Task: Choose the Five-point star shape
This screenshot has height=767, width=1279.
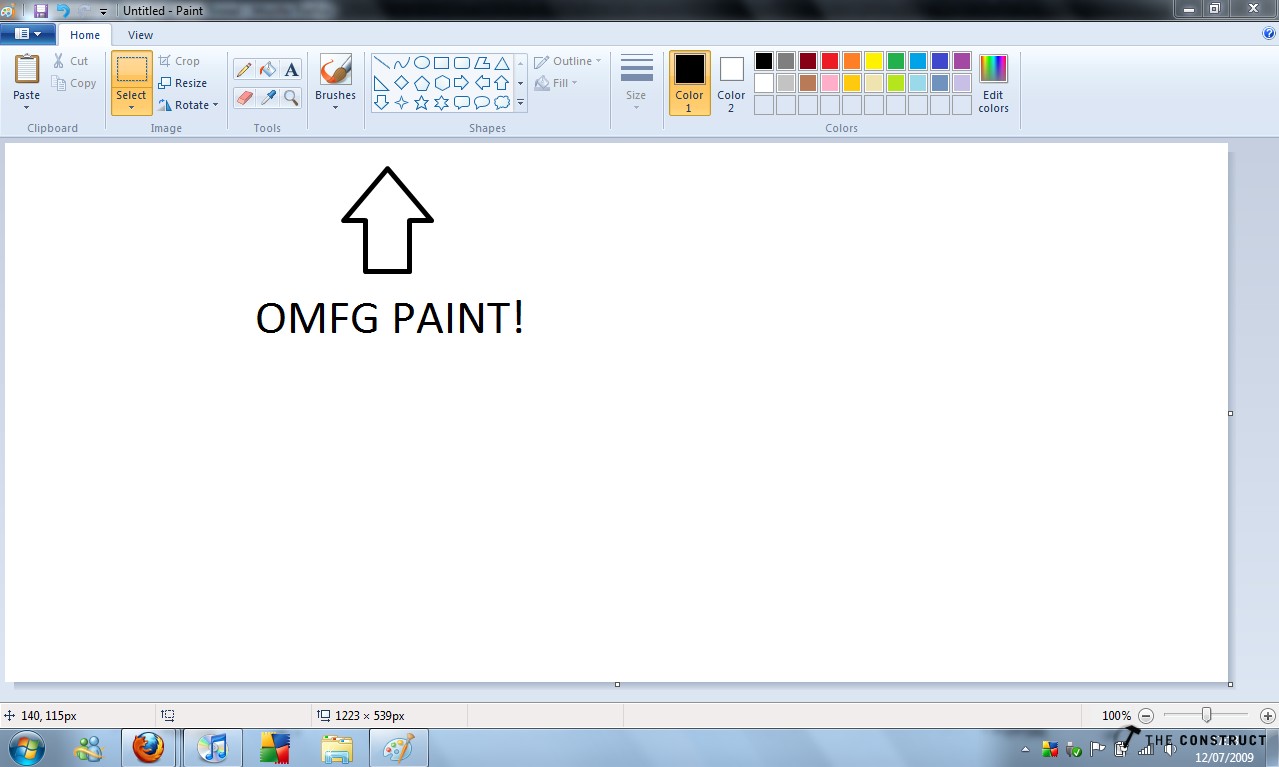Action: [421, 102]
